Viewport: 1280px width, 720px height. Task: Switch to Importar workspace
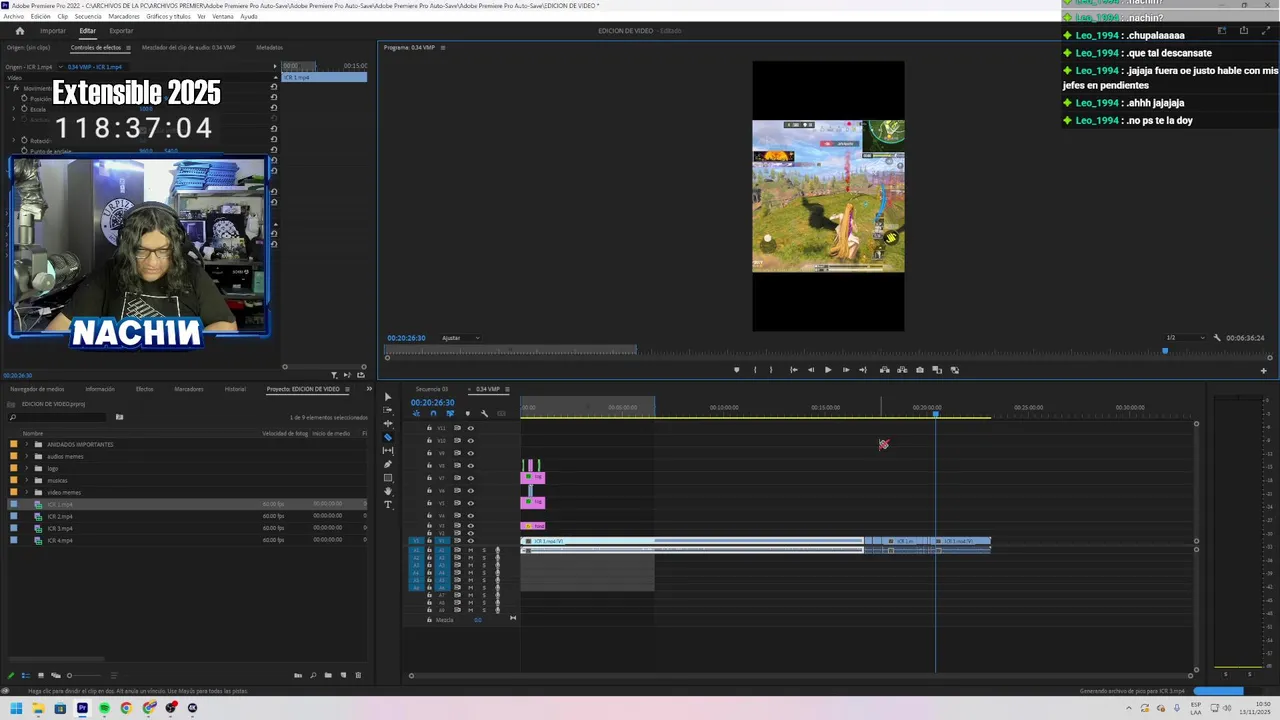[x=53, y=31]
